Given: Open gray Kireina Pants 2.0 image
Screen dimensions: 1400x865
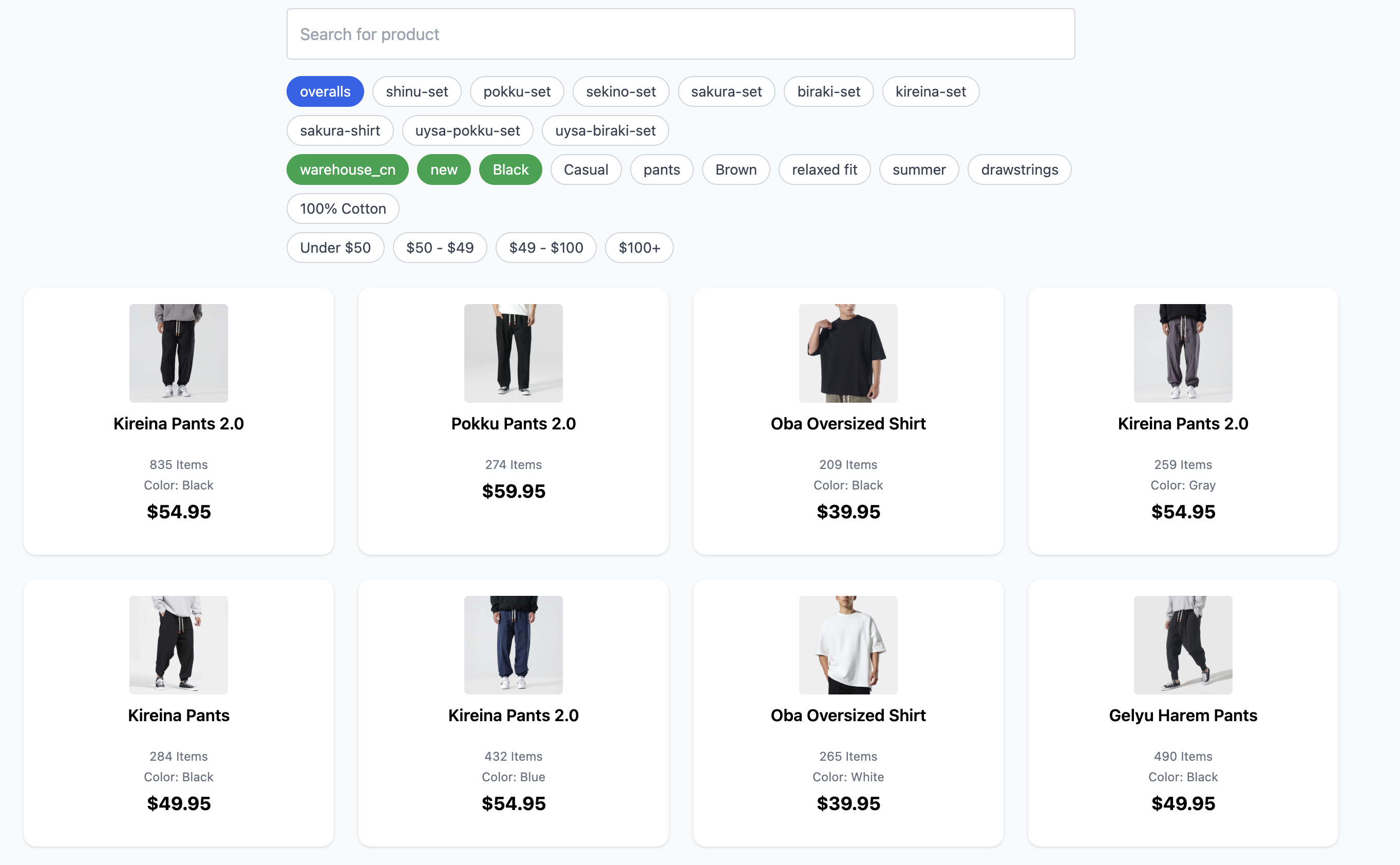Looking at the screenshot, I should click(x=1183, y=353).
